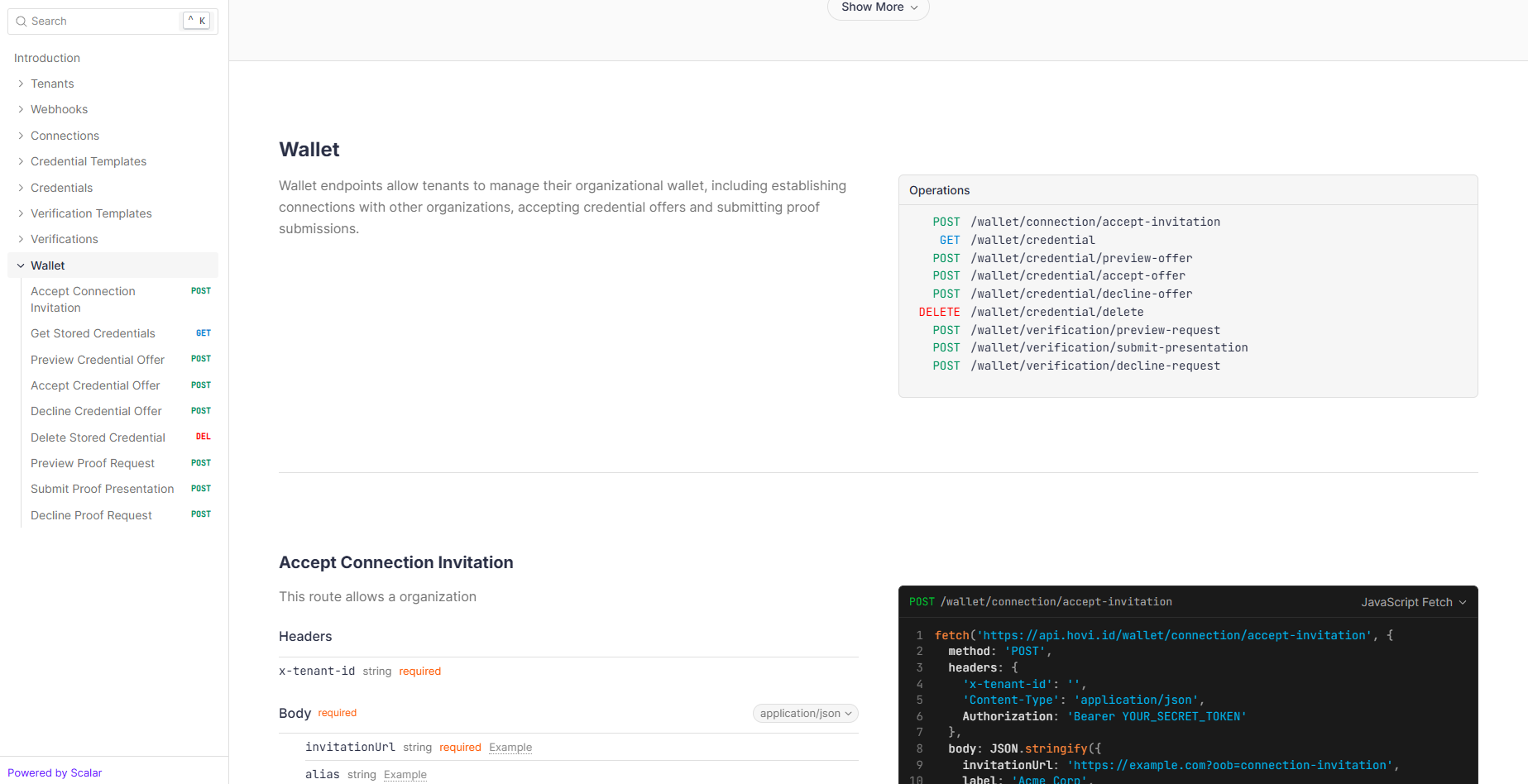Go to the Introduction page
The image size is (1528, 784).
point(47,58)
